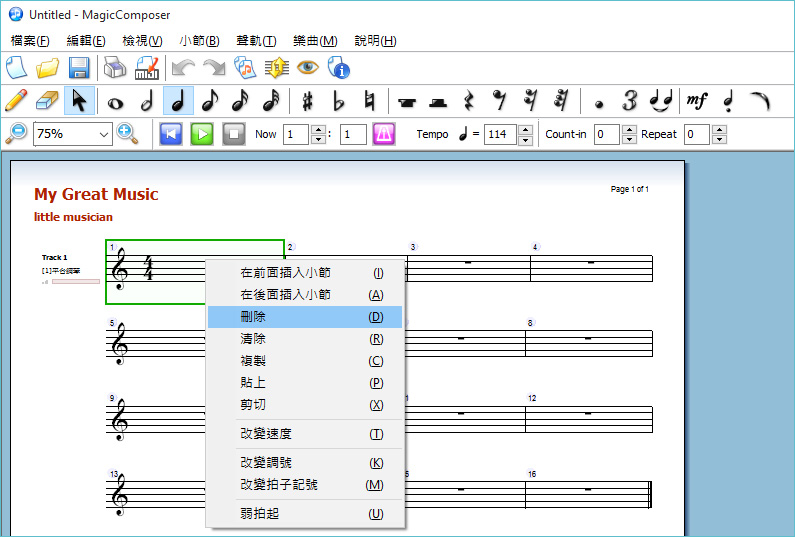Pick the eighth note duration
This screenshot has width=795, height=537.
pos(208,101)
